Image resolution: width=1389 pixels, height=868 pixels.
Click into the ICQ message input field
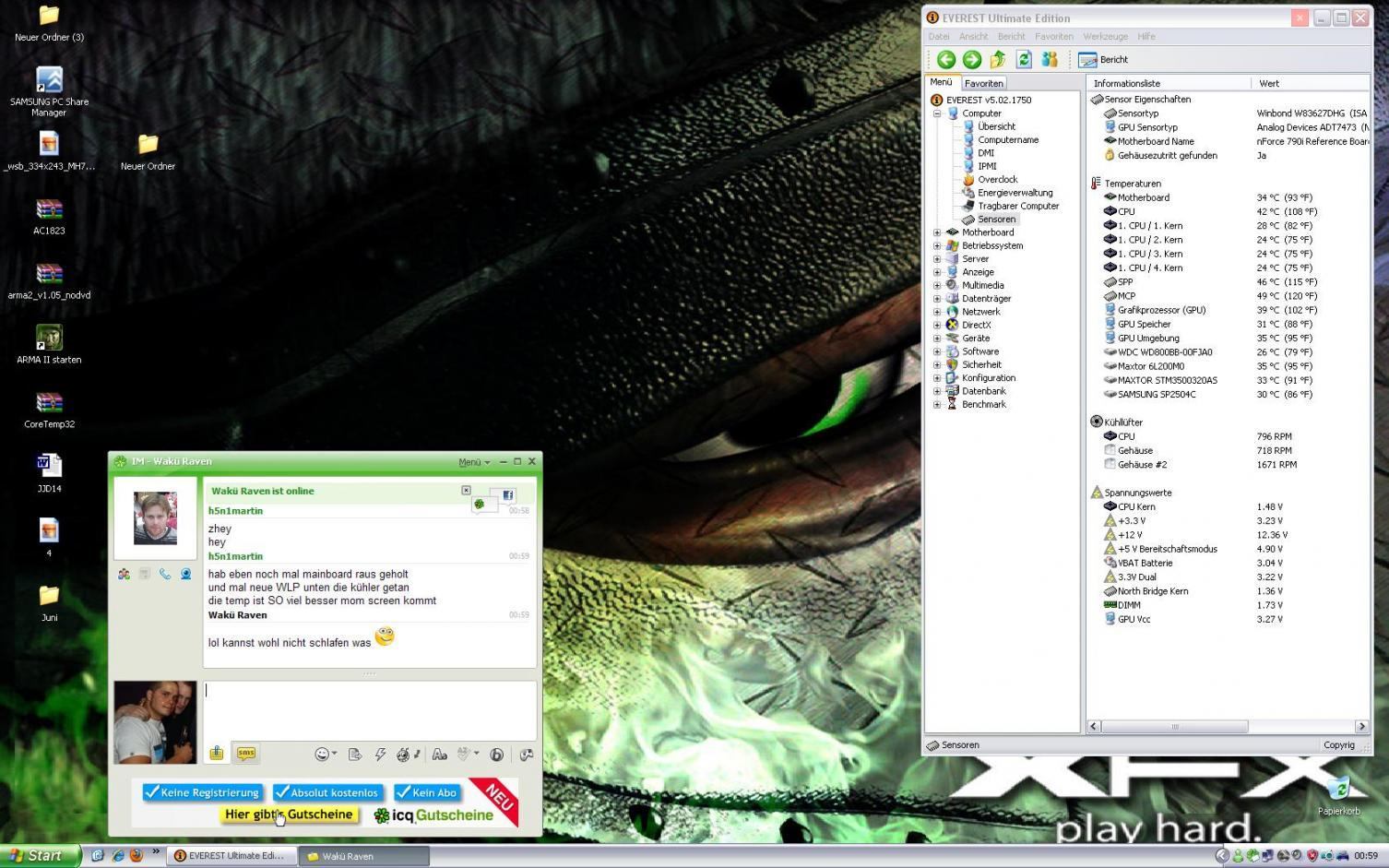coord(369,709)
